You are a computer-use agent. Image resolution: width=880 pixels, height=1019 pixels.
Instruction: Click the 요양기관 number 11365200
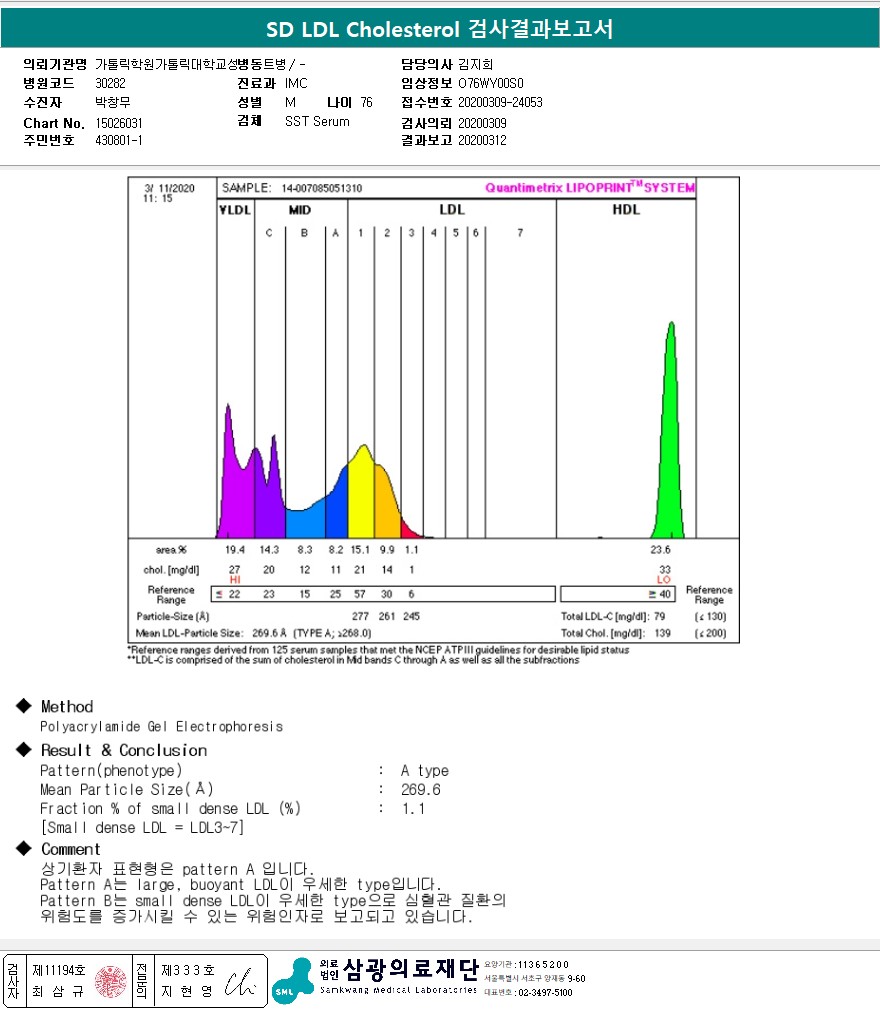click(x=543, y=964)
